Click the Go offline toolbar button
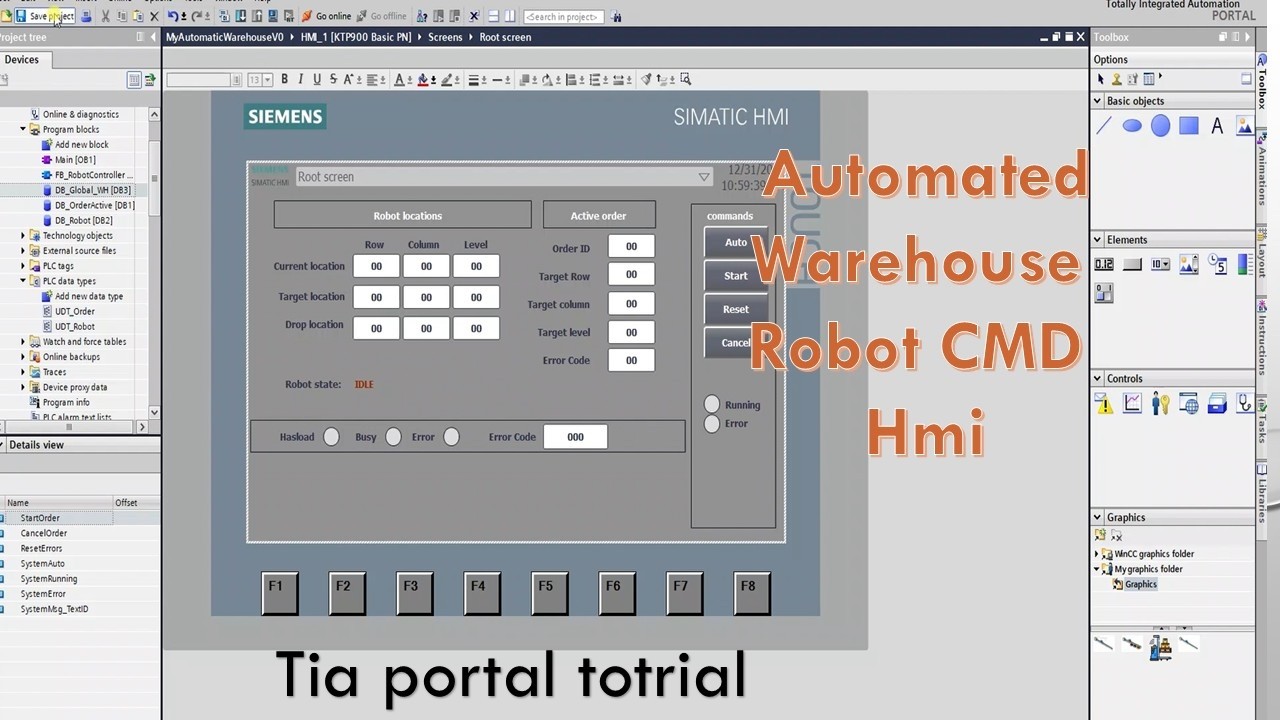 coord(381,16)
